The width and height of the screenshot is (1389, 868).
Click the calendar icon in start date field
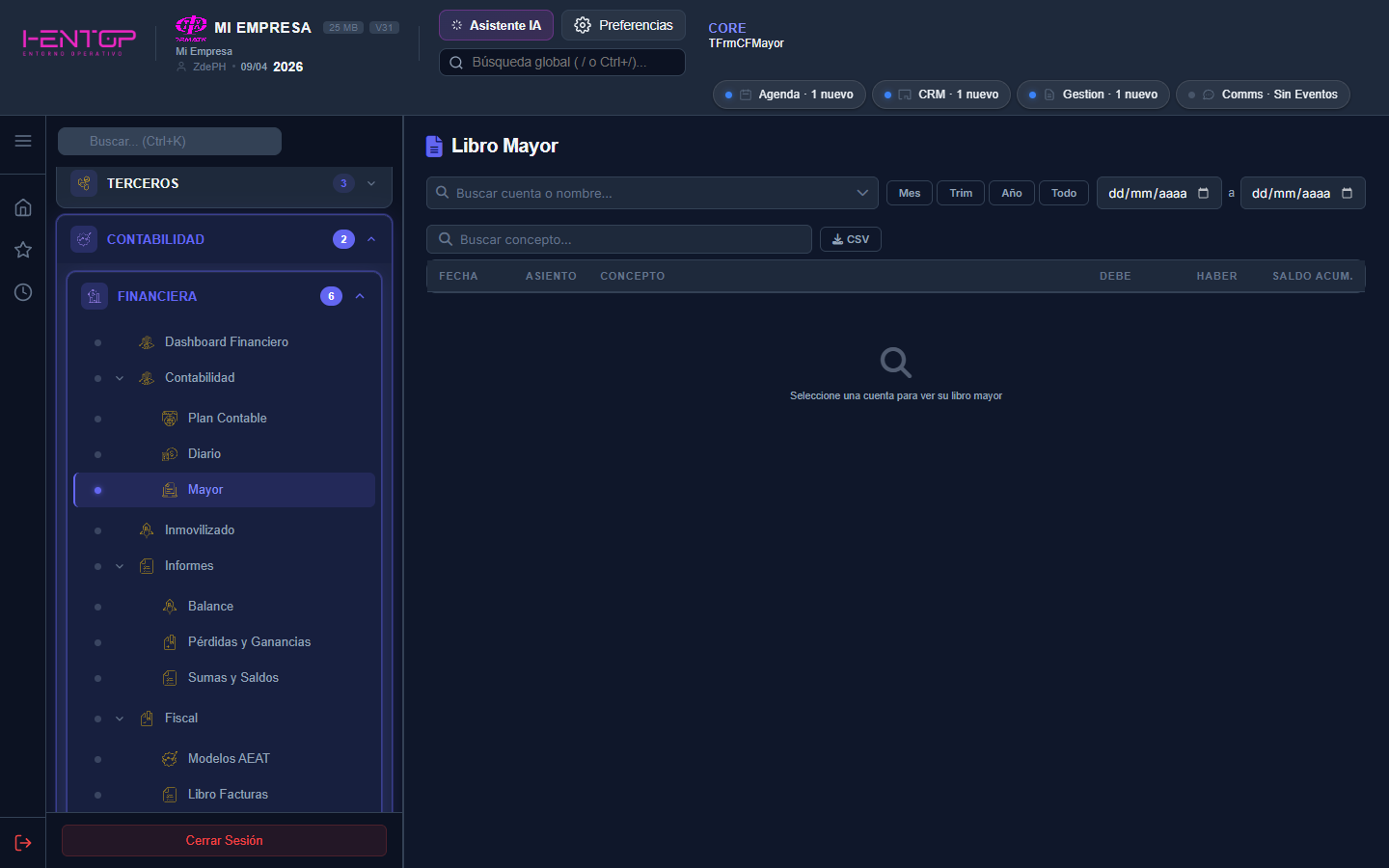(1203, 193)
